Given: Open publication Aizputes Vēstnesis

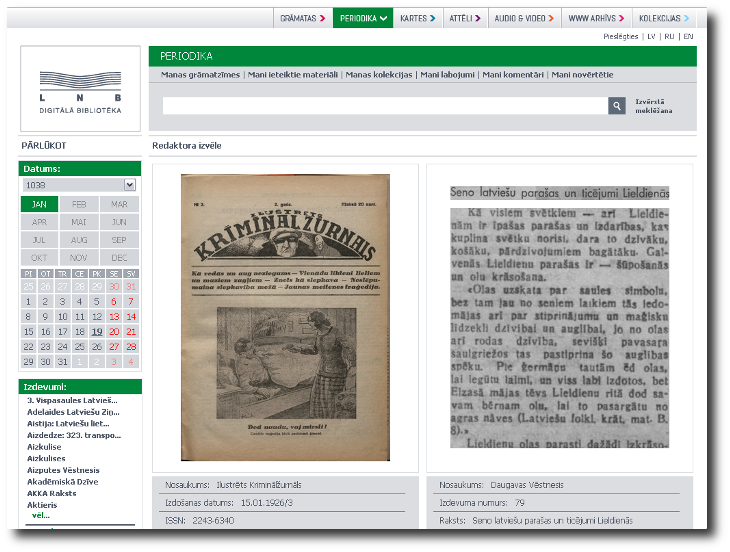Looking at the screenshot, I should [x=63, y=470].
